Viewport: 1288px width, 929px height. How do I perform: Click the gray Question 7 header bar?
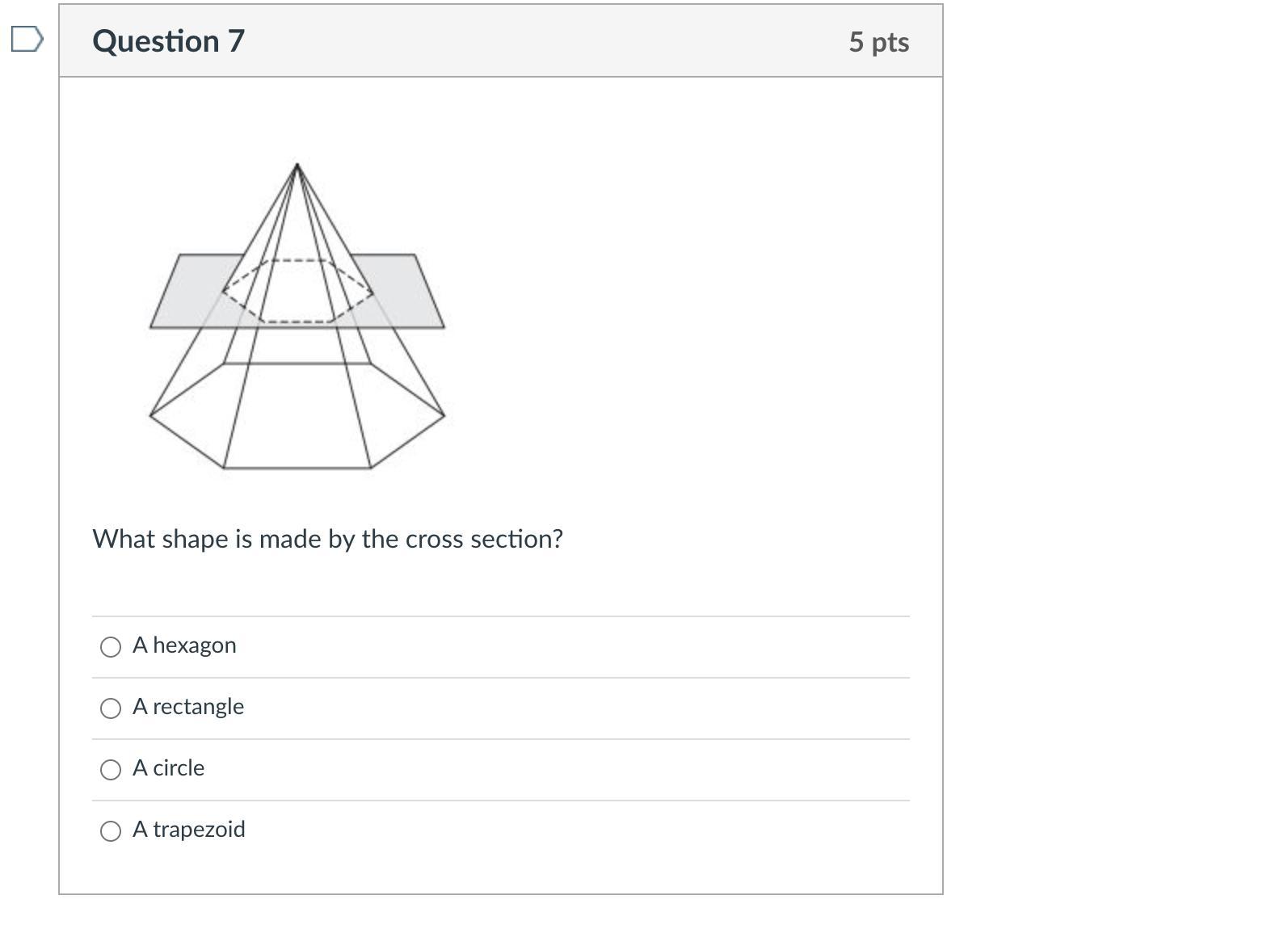point(501,40)
